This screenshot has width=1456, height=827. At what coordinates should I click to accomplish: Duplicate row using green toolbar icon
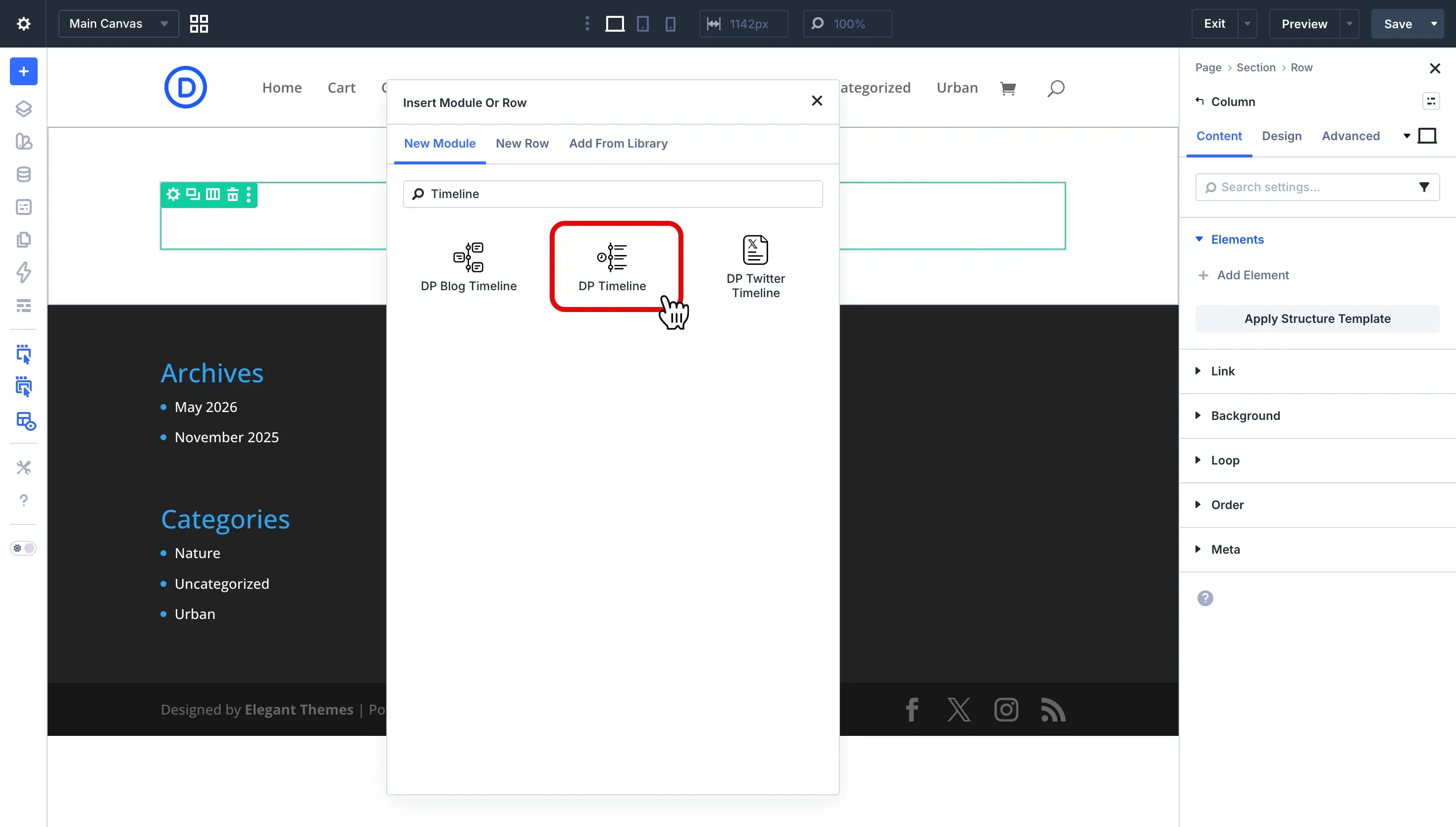pyautogui.click(x=194, y=195)
